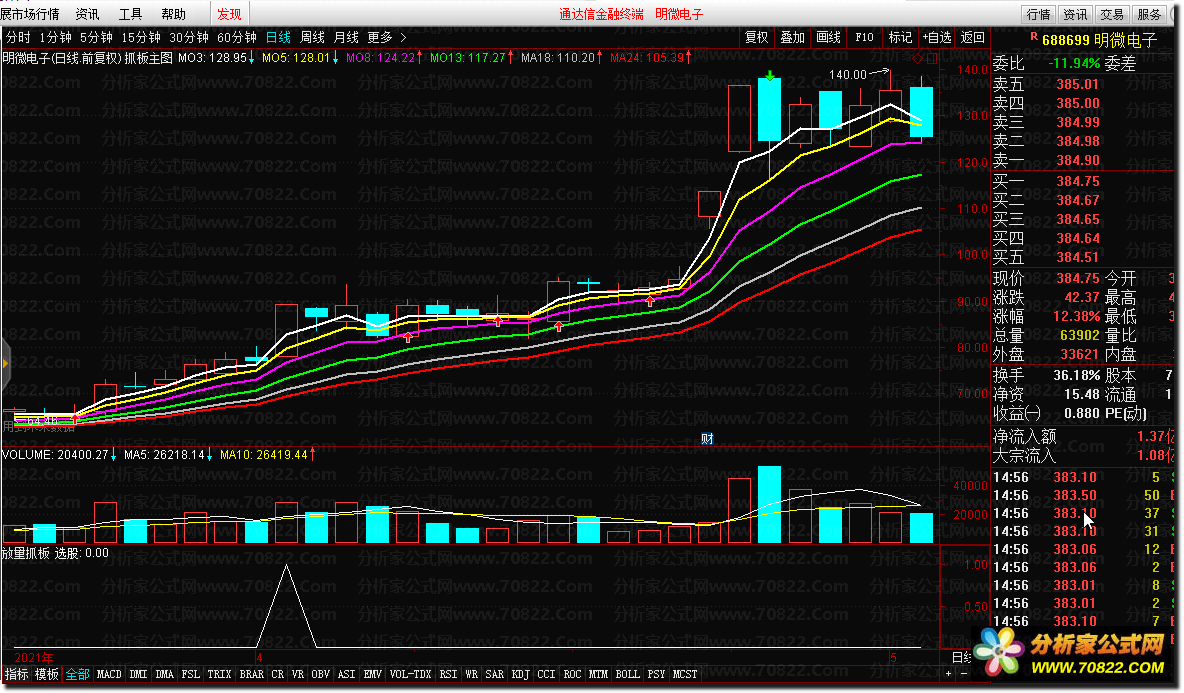Click the left-edge panel expander arrow
Viewport: 1184px width, 693px height.
(5, 364)
